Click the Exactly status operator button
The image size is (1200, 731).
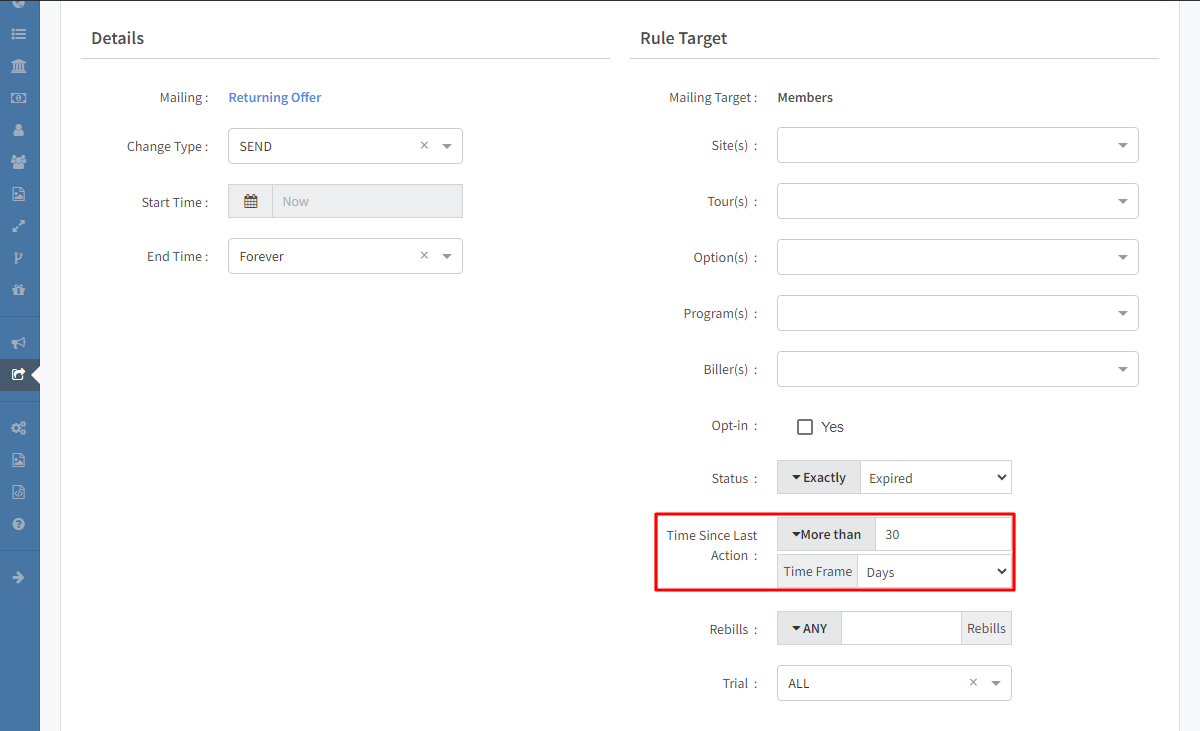click(818, 478)
